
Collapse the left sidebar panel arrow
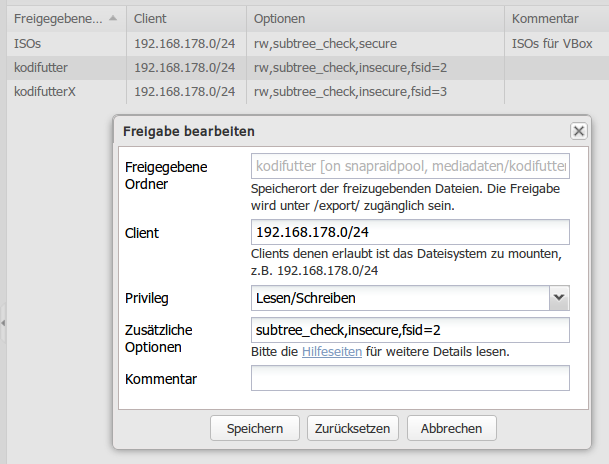pyautogui.click(x=3, y=323)
